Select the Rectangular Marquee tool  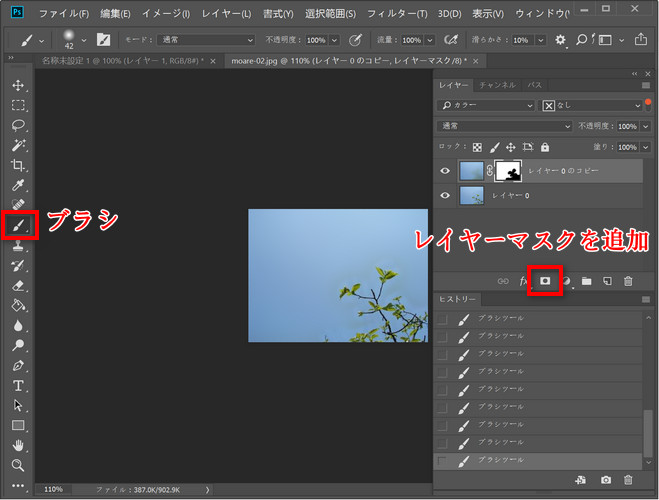click(x=18, y=105)
